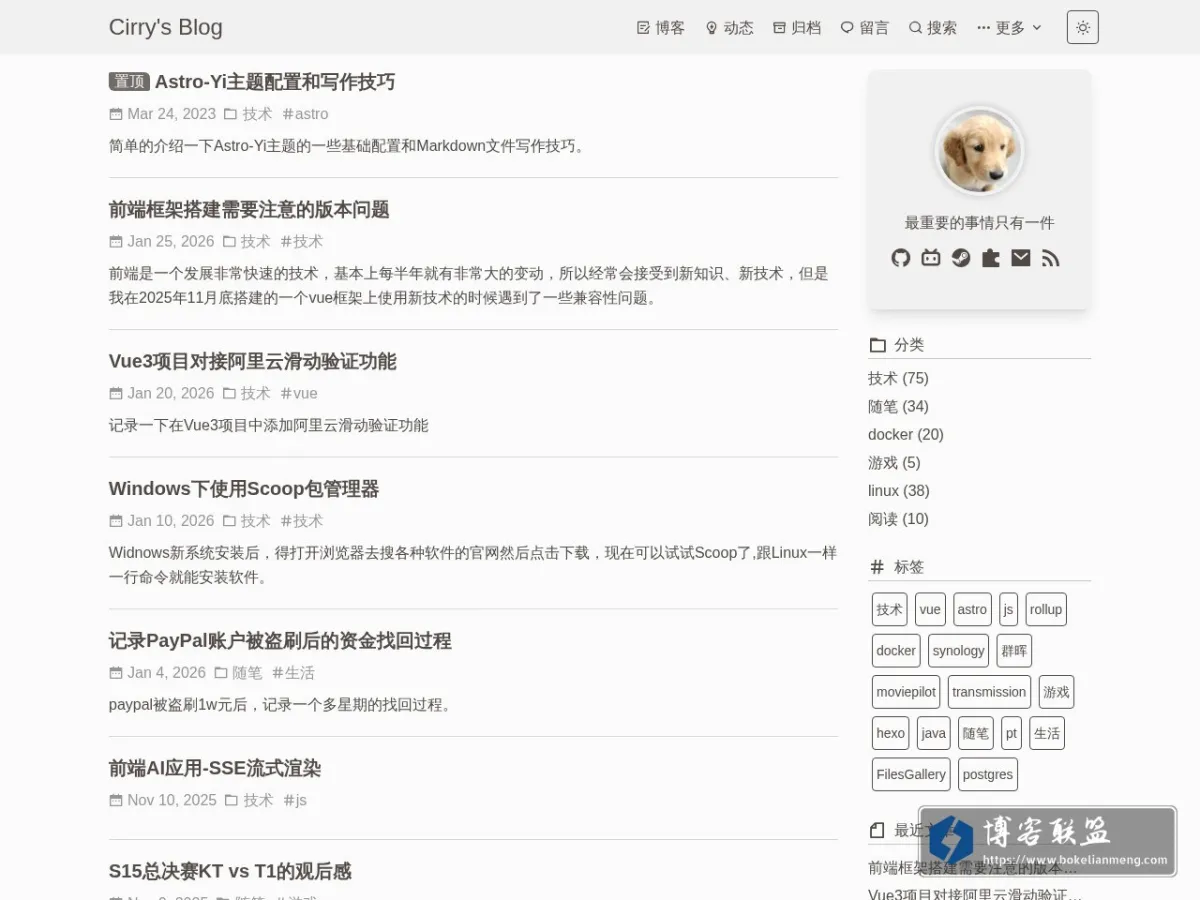The width and height of the screenshot is (1200, 900).
Task: Click the Cirry's Blog site title
Action: [166, 27]
